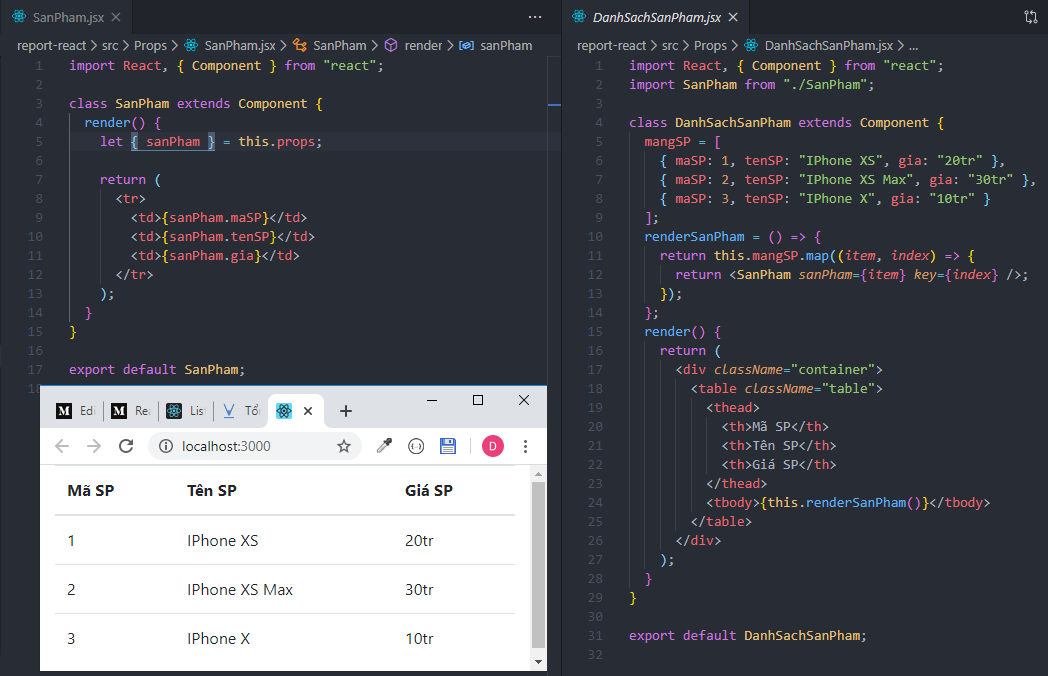Click the localhost:3000 address bar
1048x676 pixels.
pos(240,446)
